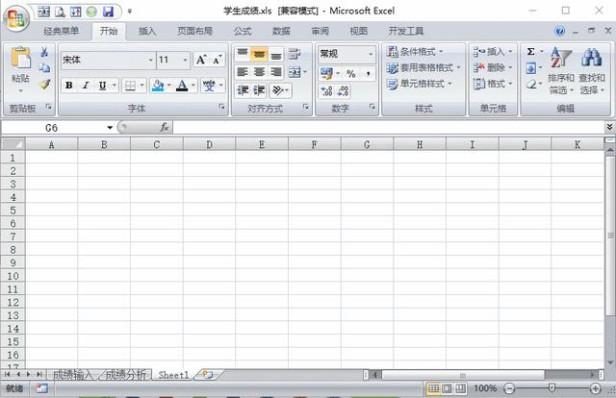Image resolution: width=616 pixels, height=398 pixels.
Task: Switch to the Insert ribbon tab
Action: click(147, 31)
